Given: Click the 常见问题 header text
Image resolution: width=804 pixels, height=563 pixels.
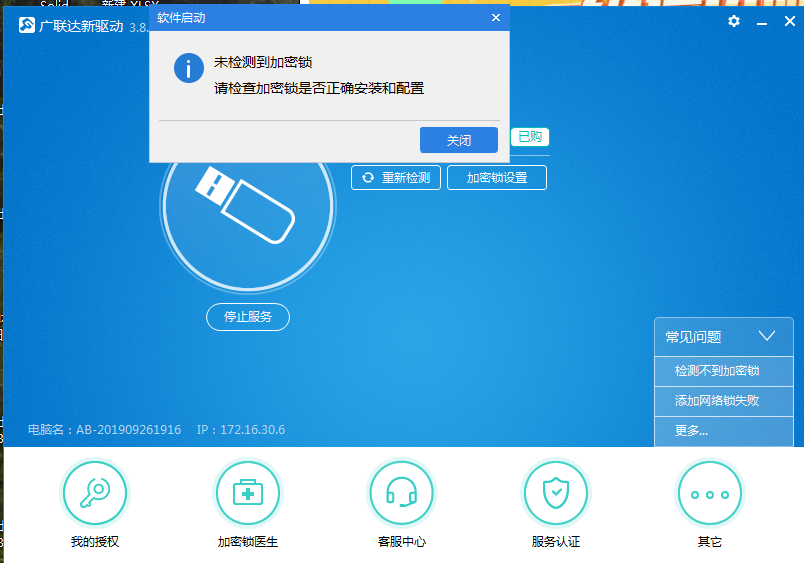Looking at the screenshot, I should [x=693, y=337].
